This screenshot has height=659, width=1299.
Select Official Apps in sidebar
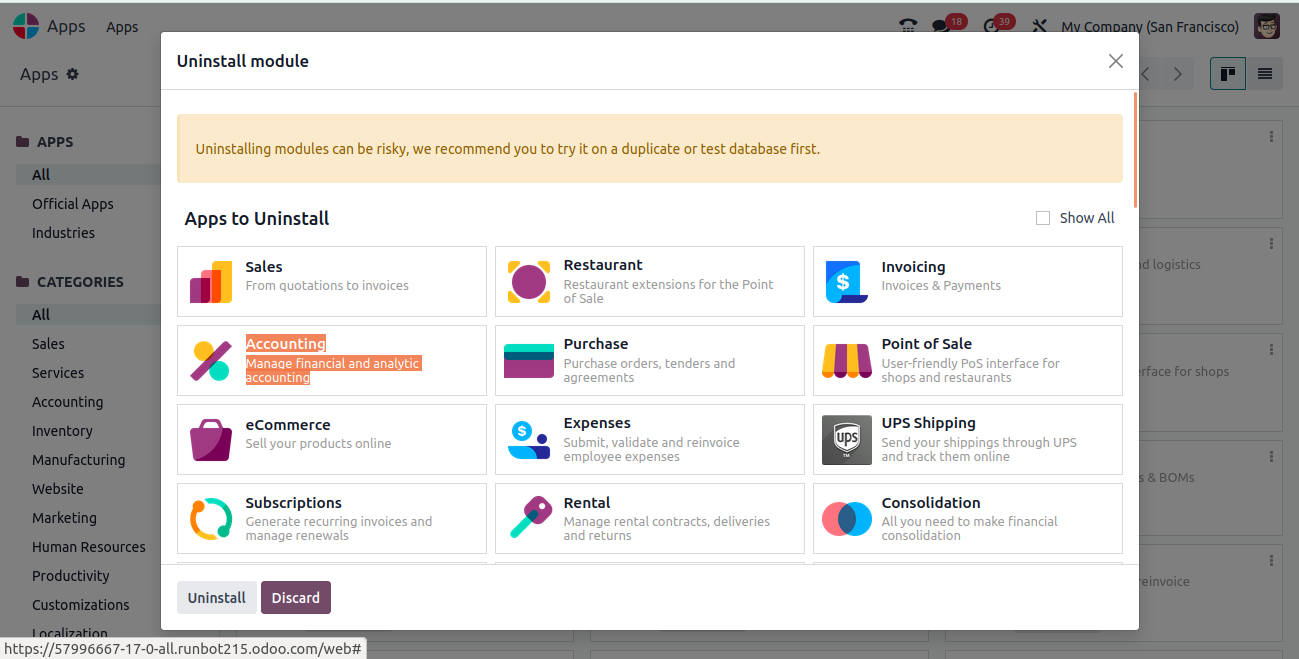point(73,204)
